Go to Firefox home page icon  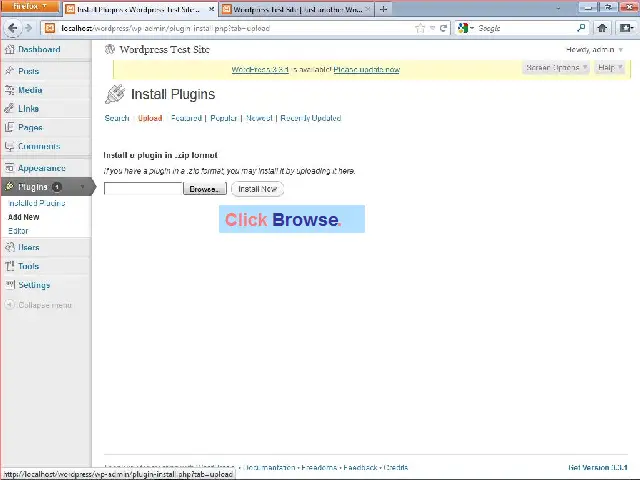click(602, 28)
